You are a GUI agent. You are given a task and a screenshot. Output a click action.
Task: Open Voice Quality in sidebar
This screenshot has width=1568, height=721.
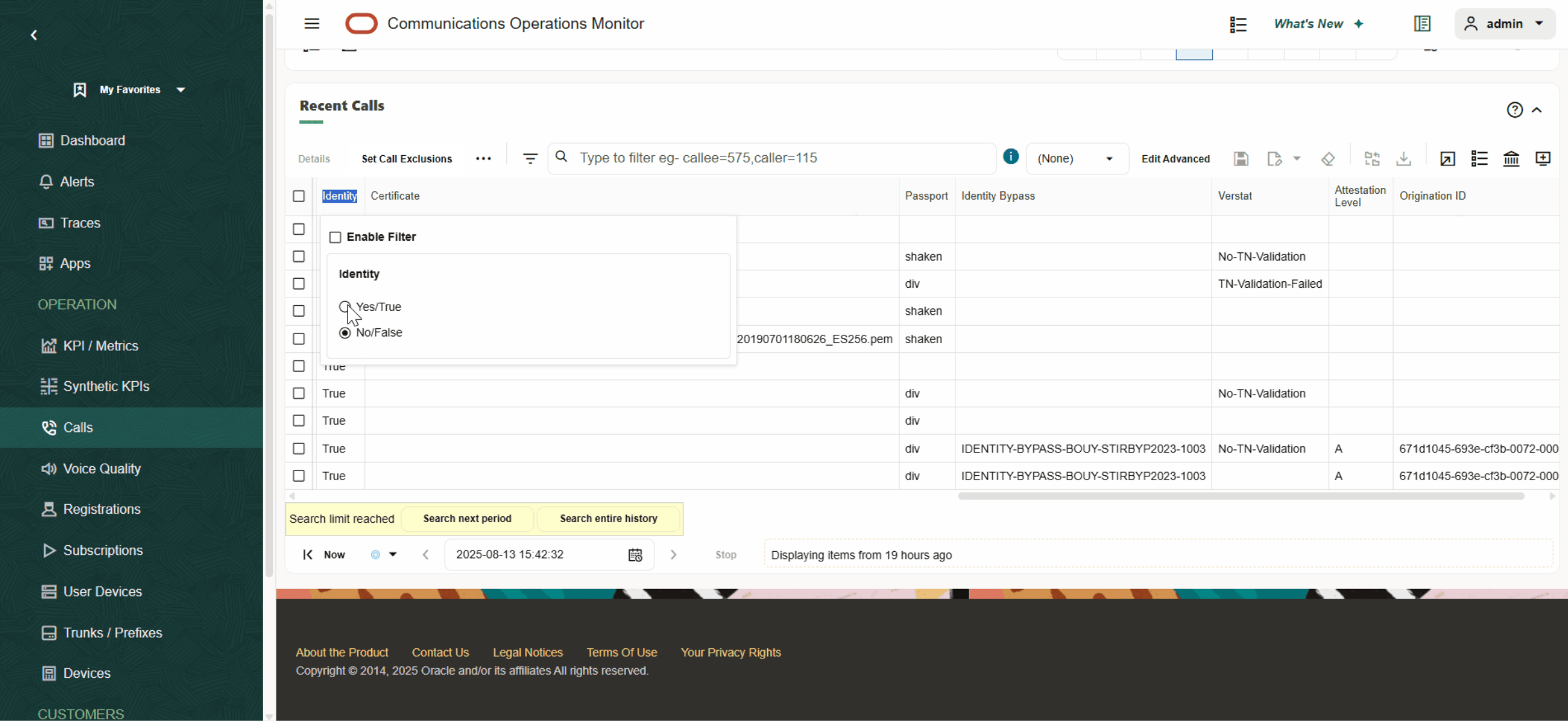pyautogui.click(x=102, y=469)
